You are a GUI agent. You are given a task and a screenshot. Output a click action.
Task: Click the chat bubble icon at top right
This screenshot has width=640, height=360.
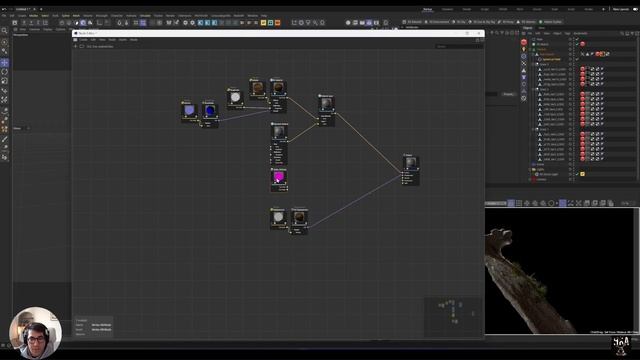coord(636,9)
